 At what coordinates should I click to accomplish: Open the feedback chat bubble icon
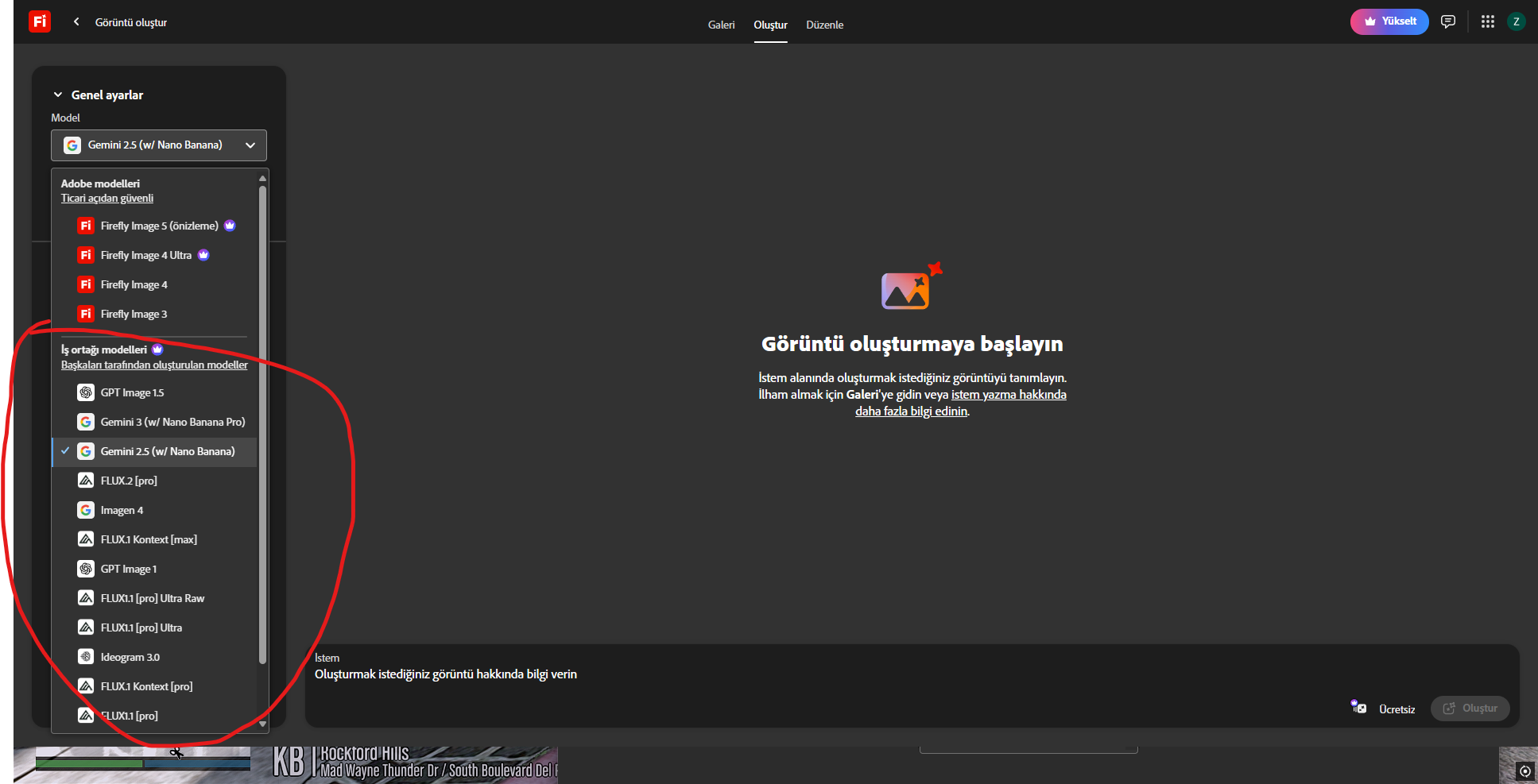click(x=1448, y=21)
